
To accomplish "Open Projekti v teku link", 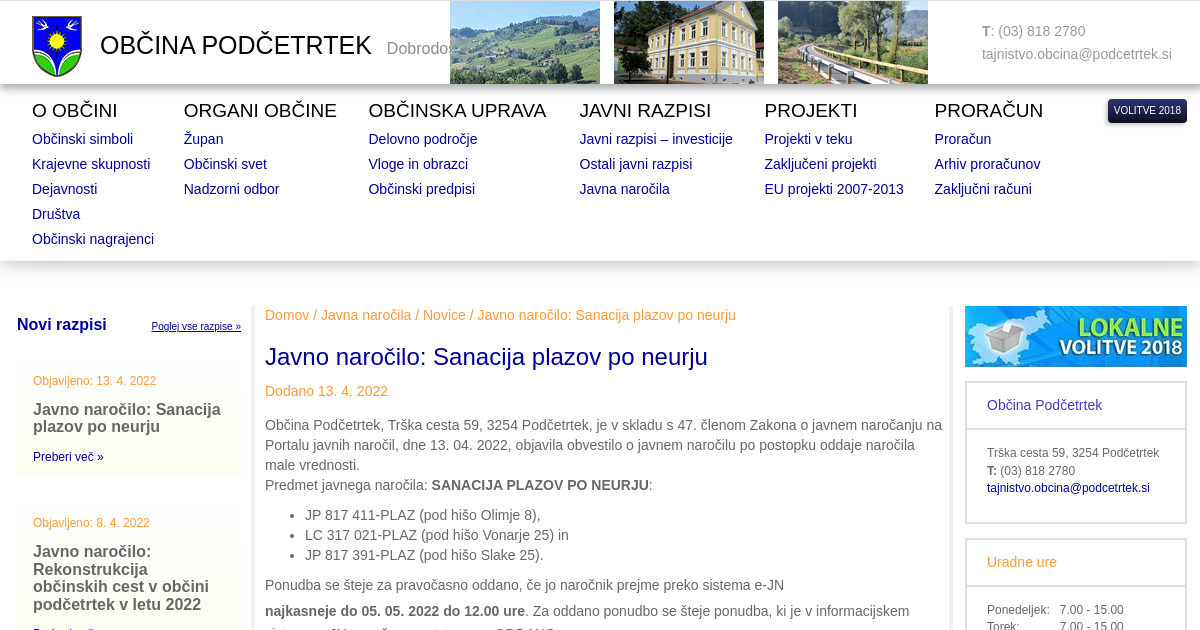I will 808,139.
